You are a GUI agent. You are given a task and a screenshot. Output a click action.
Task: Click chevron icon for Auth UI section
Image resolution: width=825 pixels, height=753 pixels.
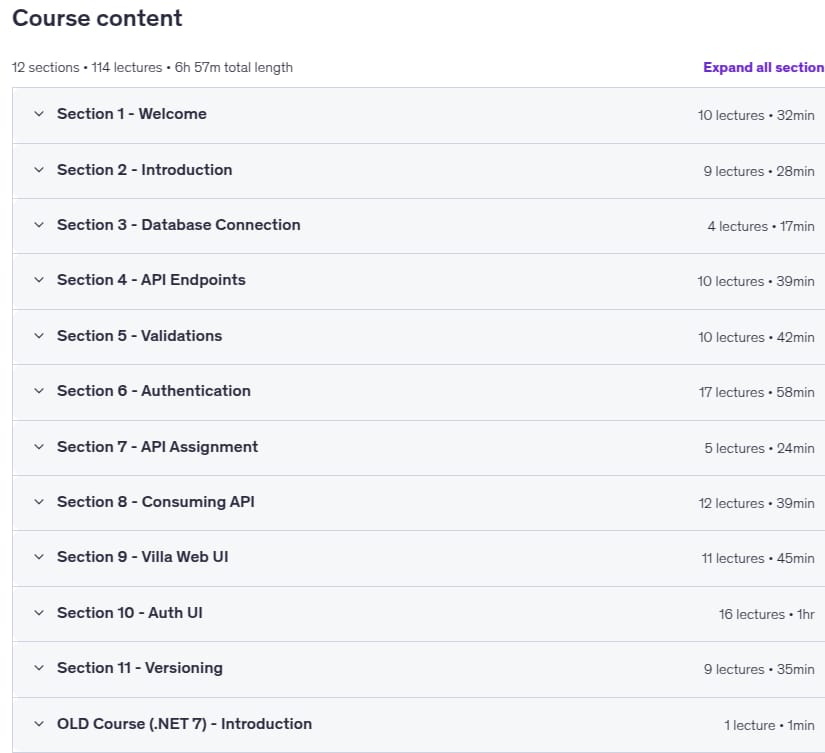[39, 613]
